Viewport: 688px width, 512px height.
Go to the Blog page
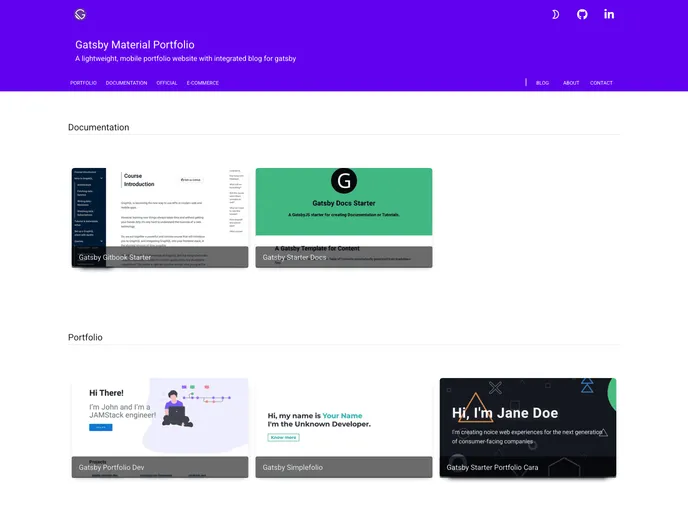[542, 83]
